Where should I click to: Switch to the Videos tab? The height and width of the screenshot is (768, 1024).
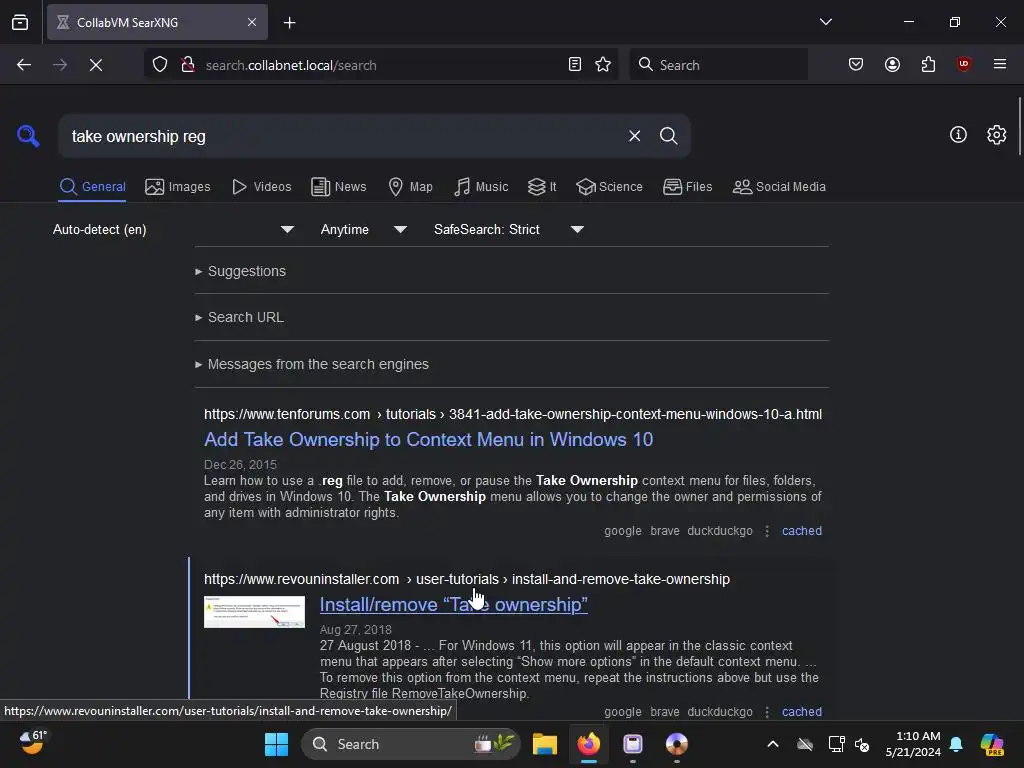pos(261,187)
